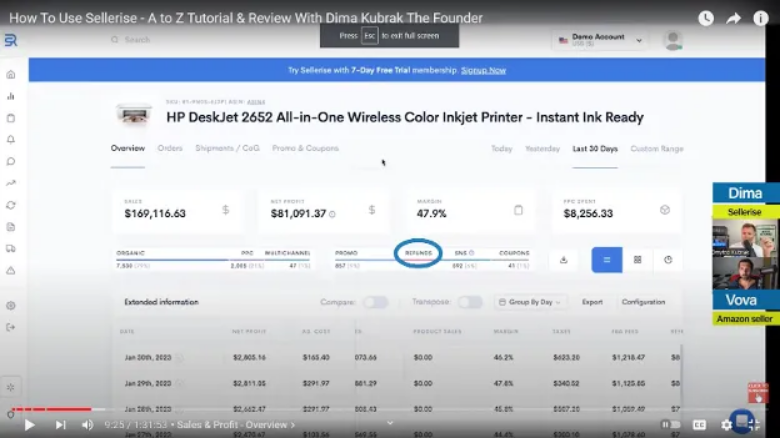Toggle closed captions CC button

(699, 425)
